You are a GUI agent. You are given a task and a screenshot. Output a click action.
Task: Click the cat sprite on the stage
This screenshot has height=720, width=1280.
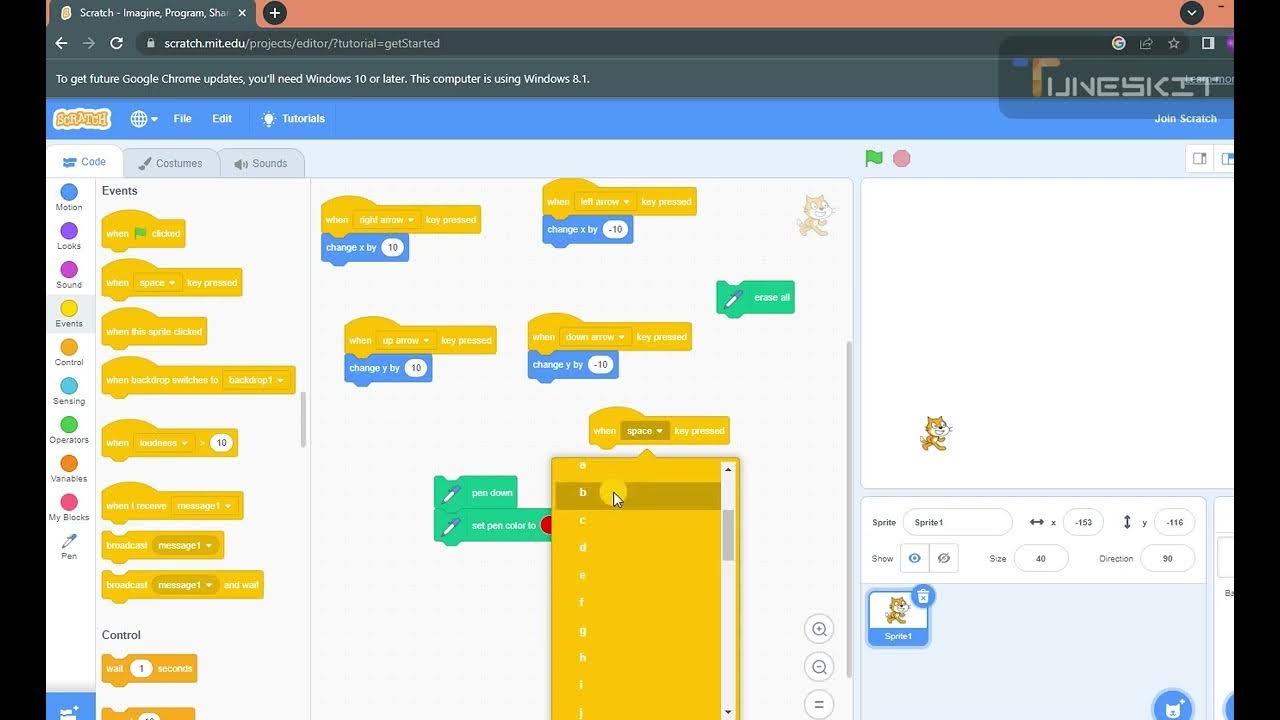[934, 434]
